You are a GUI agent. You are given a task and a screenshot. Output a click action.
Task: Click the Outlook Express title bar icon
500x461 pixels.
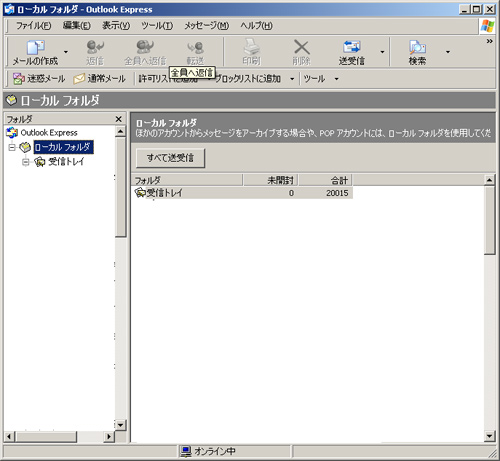(x=9, y=9)
